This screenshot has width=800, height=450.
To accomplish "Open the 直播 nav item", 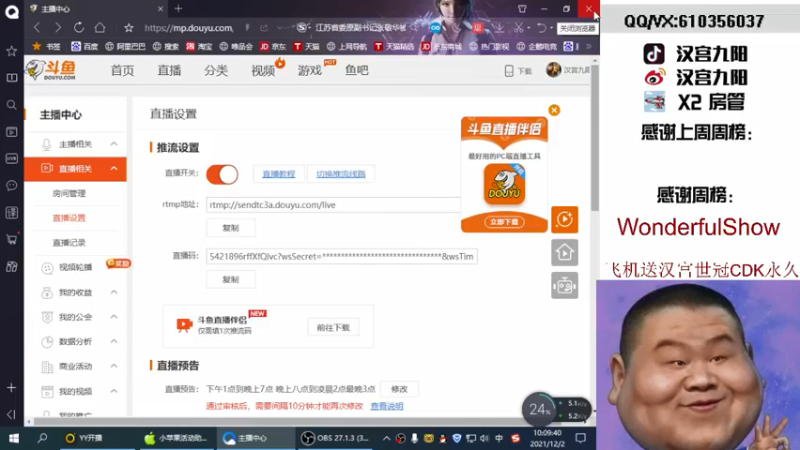I will click(169, 70).
